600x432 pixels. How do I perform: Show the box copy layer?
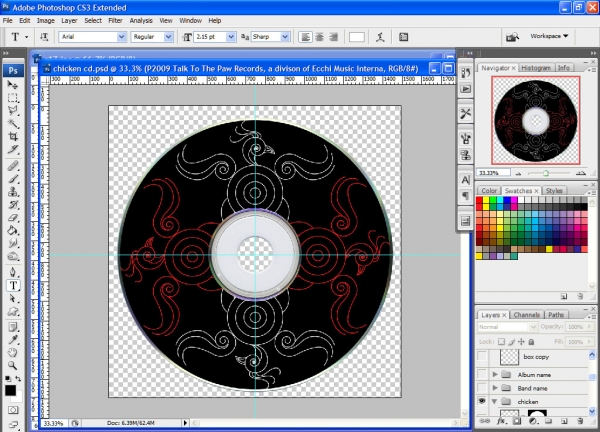coord(482,357)
